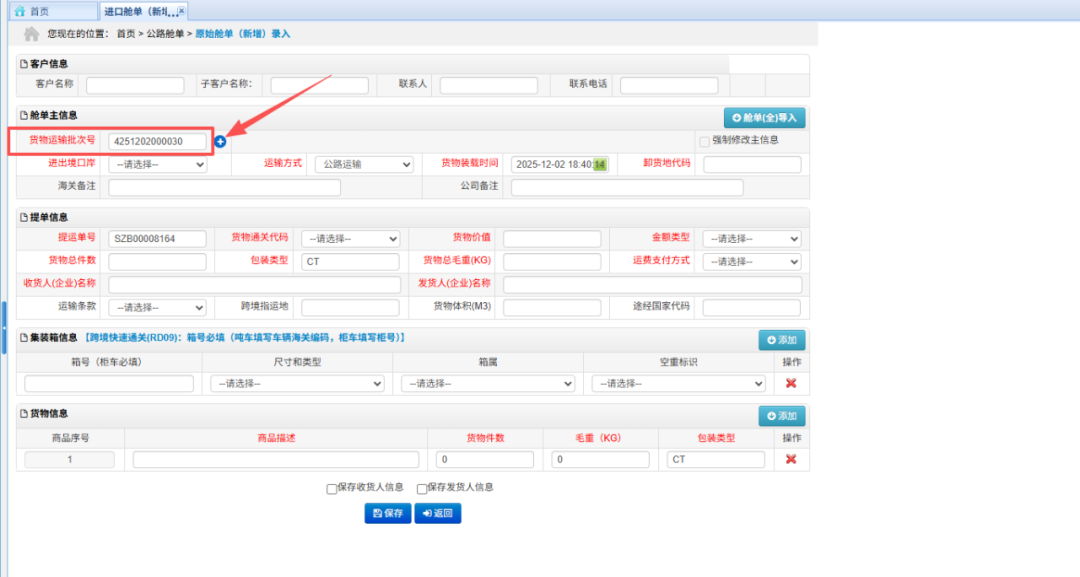1080x577 pixels.
Task: Open the 金额类型 dropdown
Action: (x=751, y=239)
